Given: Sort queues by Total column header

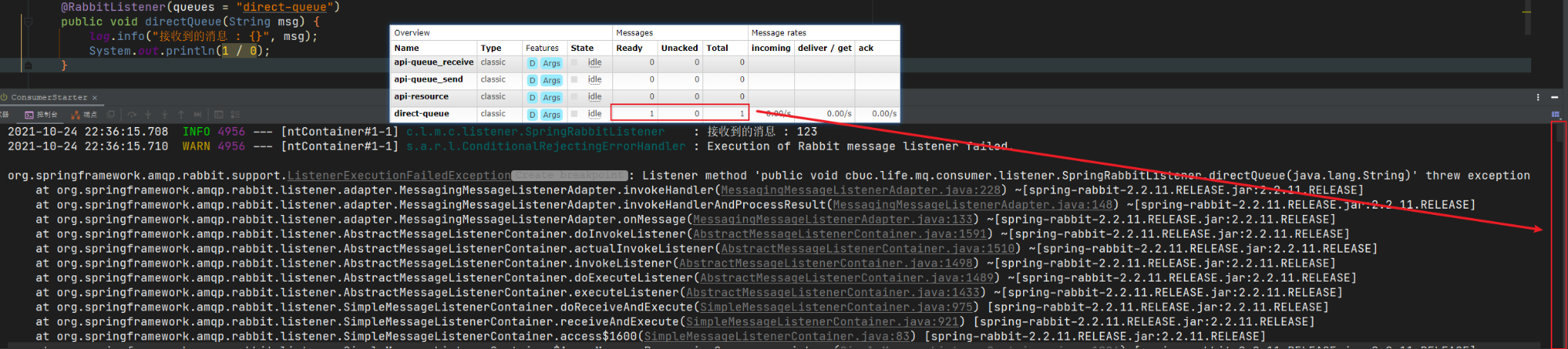Looking at the screenshot, I should click(x=717, y=49).
